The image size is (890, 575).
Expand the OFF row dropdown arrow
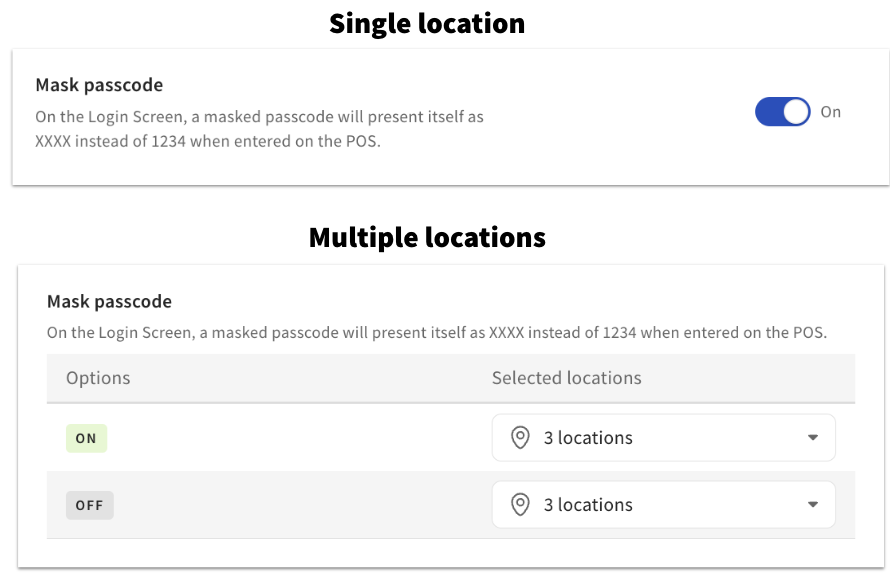point(813,505)
